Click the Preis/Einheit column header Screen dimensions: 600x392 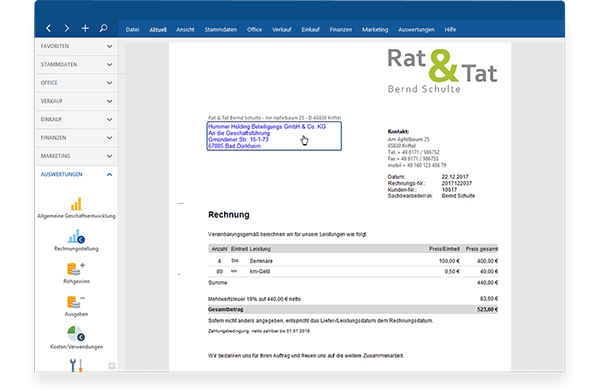point(444,249)
